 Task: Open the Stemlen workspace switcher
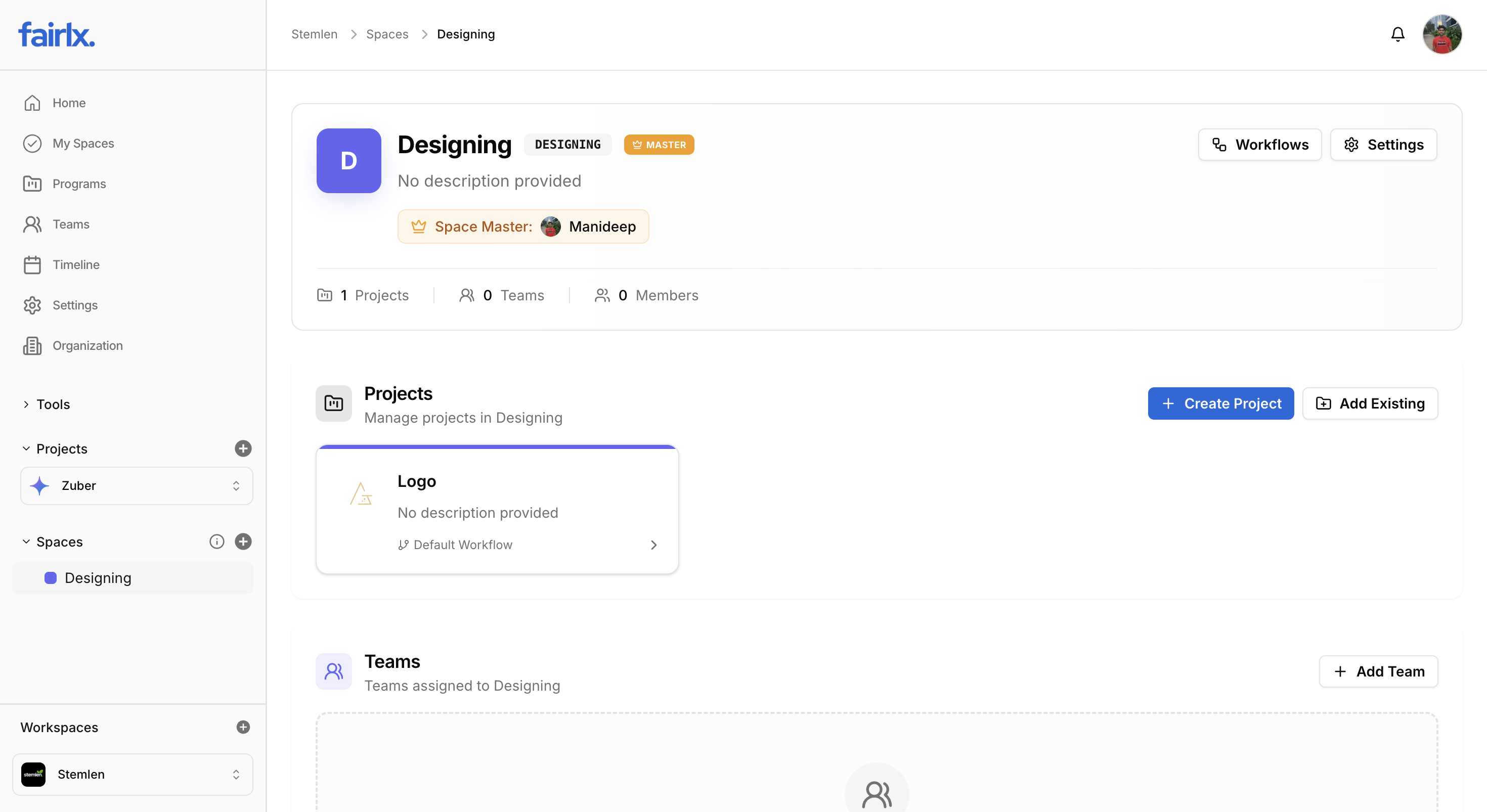132,774
